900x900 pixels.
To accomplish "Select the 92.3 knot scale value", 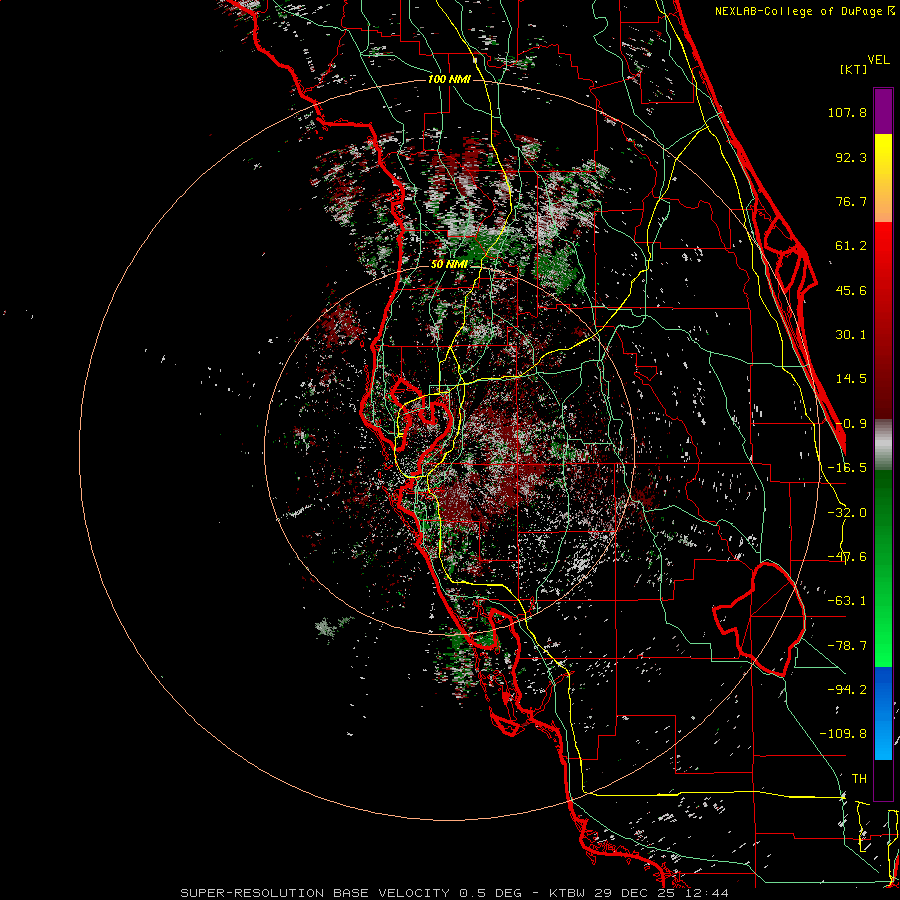I will pos(851,157).
